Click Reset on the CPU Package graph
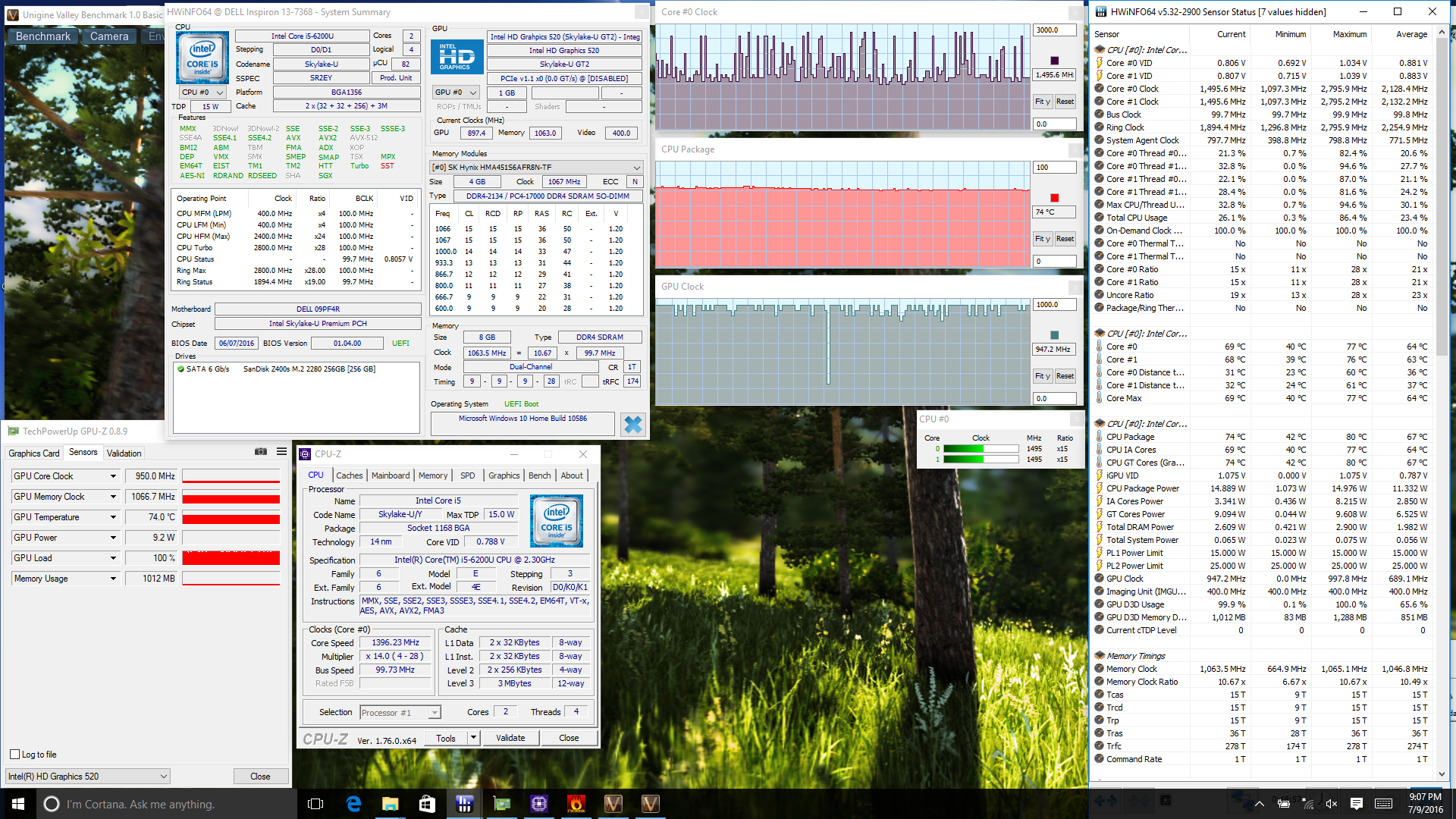The image size is (1456, 819). click(1065, 239)
